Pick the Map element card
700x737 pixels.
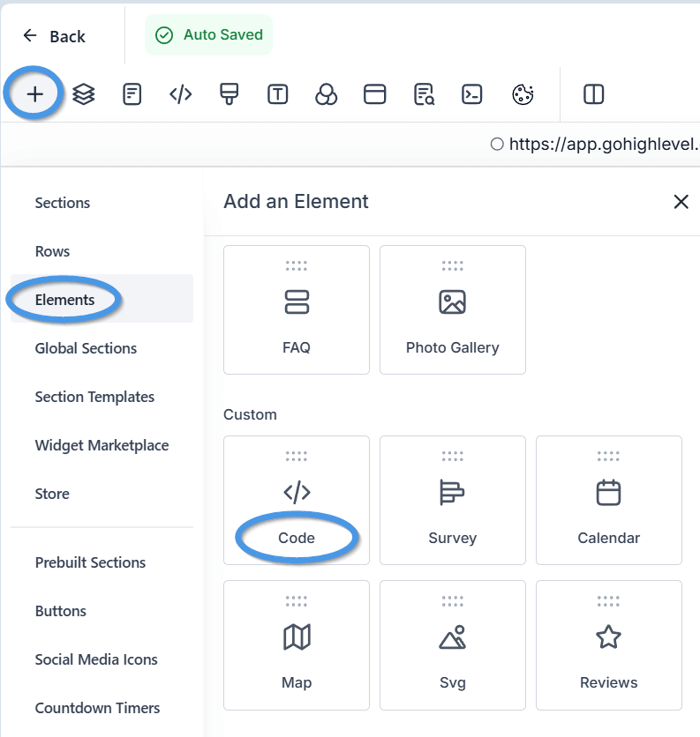(x=296, y=645)
